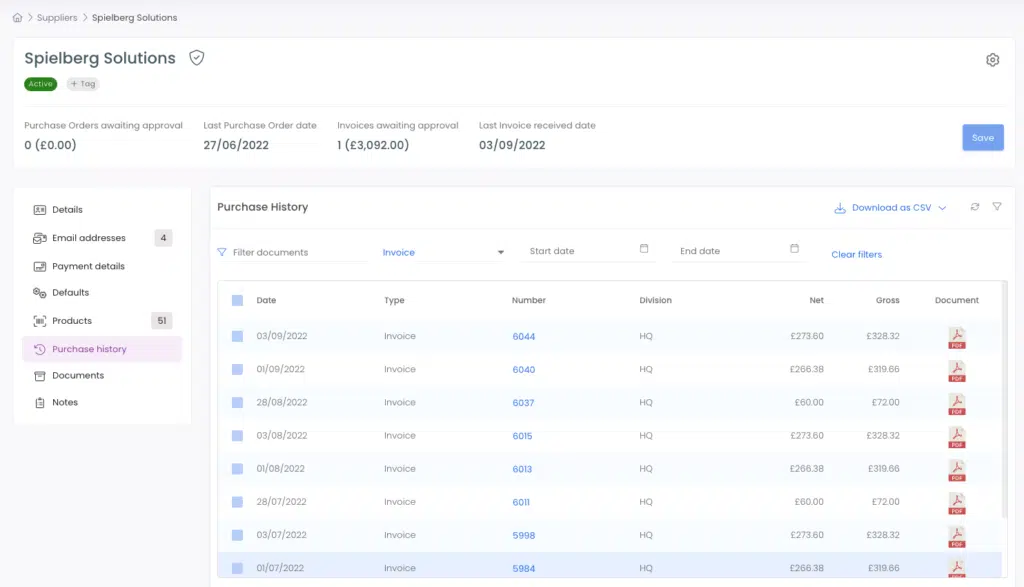Click the Purchase History table vertical scrollbar
Screen dimensions: 1024x587
pos(1004,400)
